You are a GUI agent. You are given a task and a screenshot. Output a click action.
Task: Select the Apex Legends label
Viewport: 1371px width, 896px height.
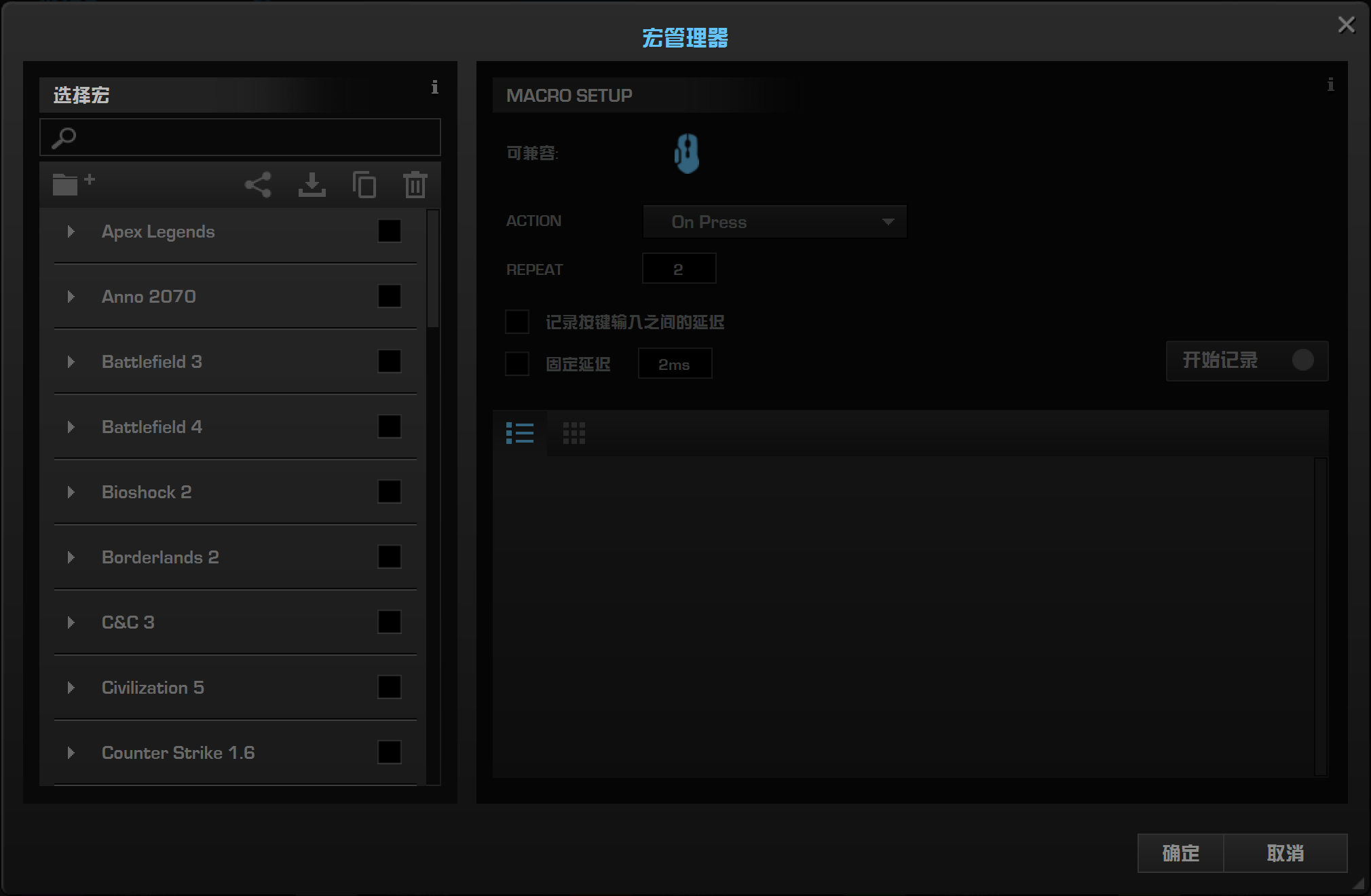tap(158, 232)
